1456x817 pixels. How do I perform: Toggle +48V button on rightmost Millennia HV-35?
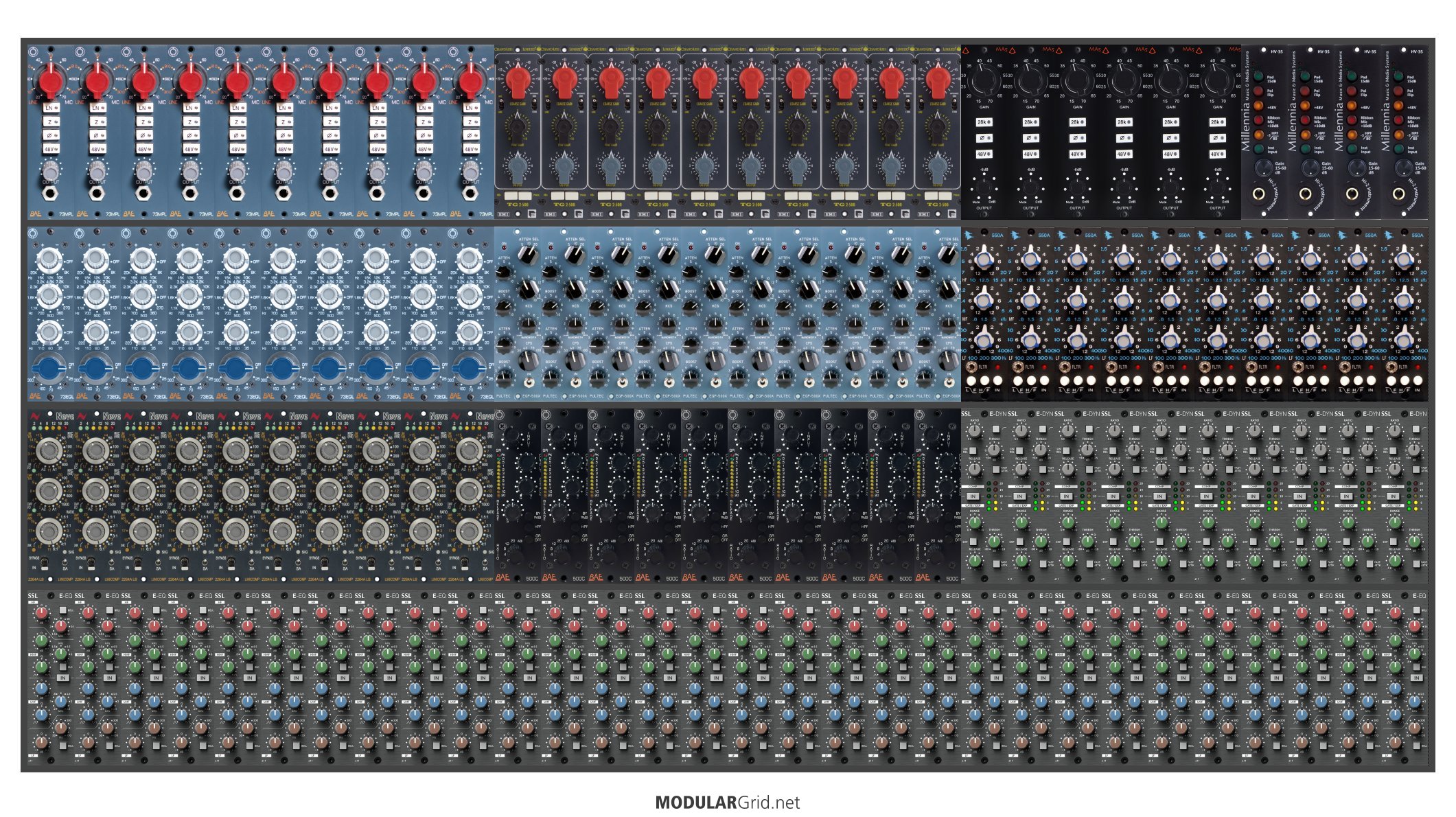pyautogui.click(x=1398, y=106)
